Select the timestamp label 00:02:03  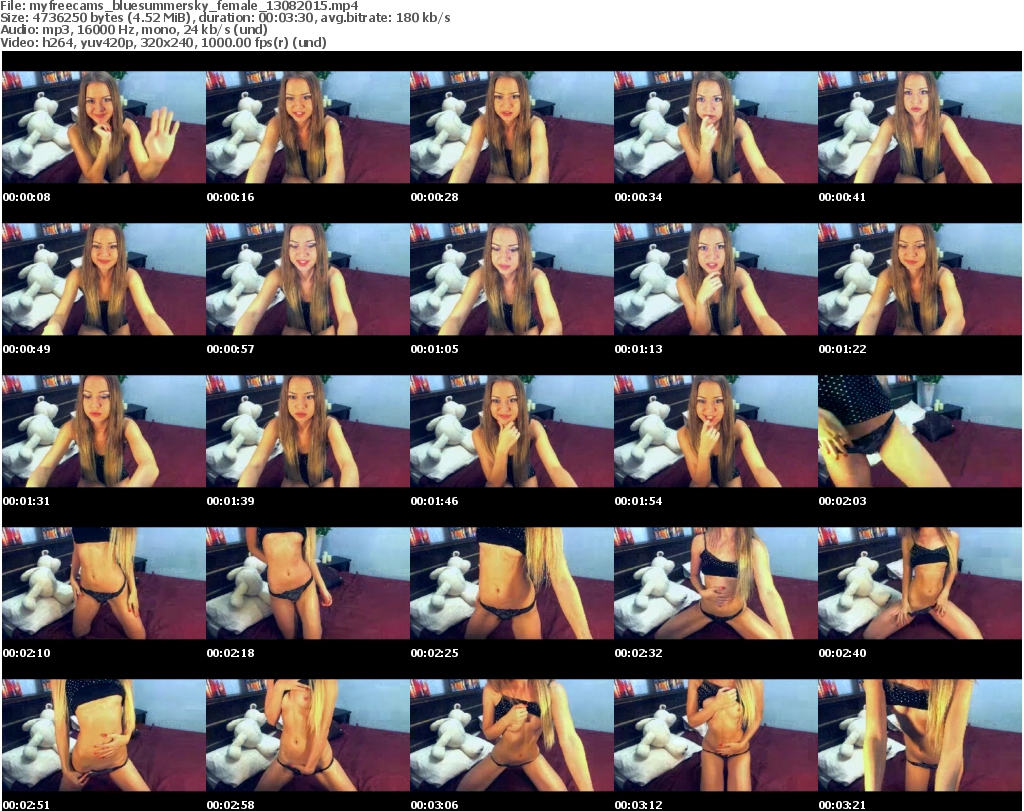[x=842, y=501]
